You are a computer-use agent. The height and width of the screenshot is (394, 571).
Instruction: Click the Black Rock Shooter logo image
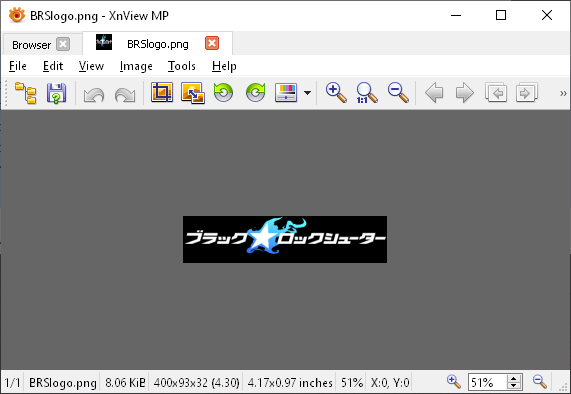coord(285,239)
